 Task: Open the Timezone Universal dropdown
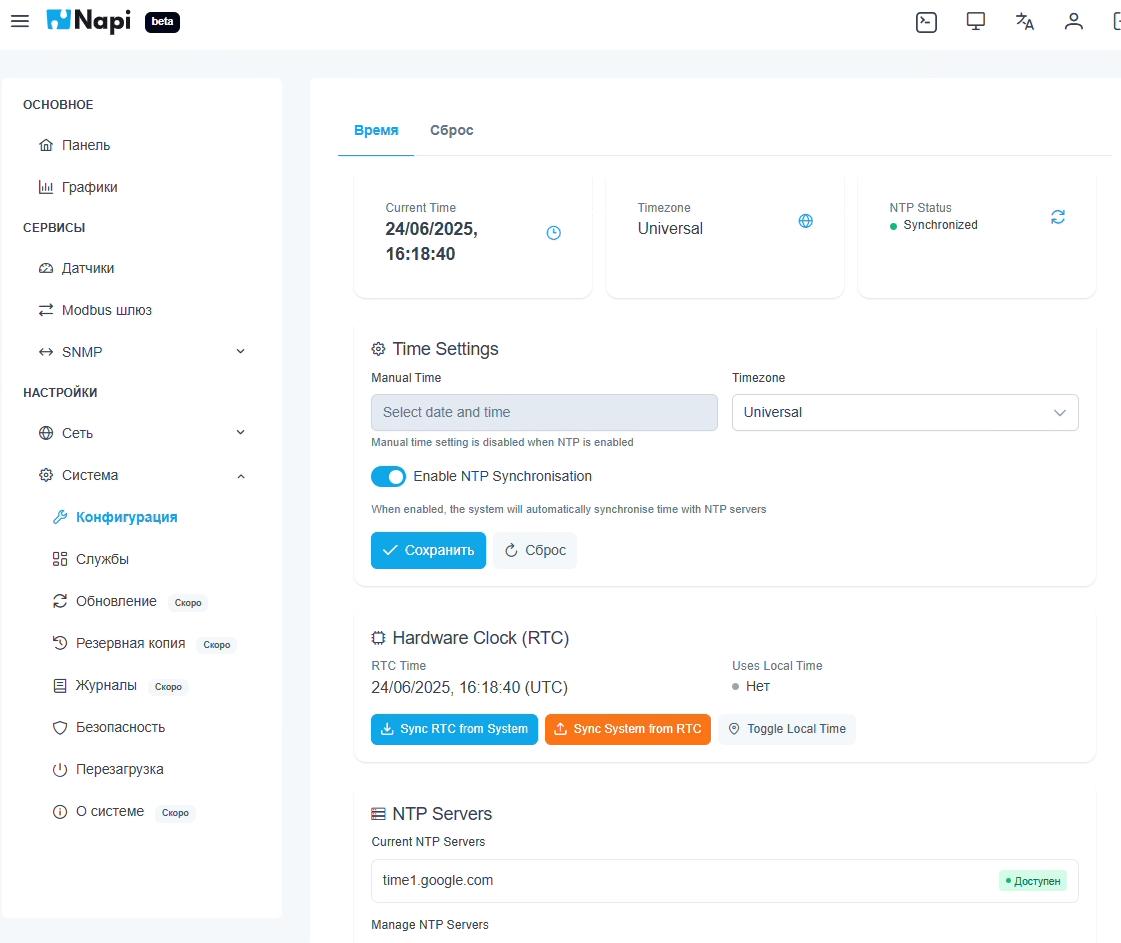click(x=905, y=412)
